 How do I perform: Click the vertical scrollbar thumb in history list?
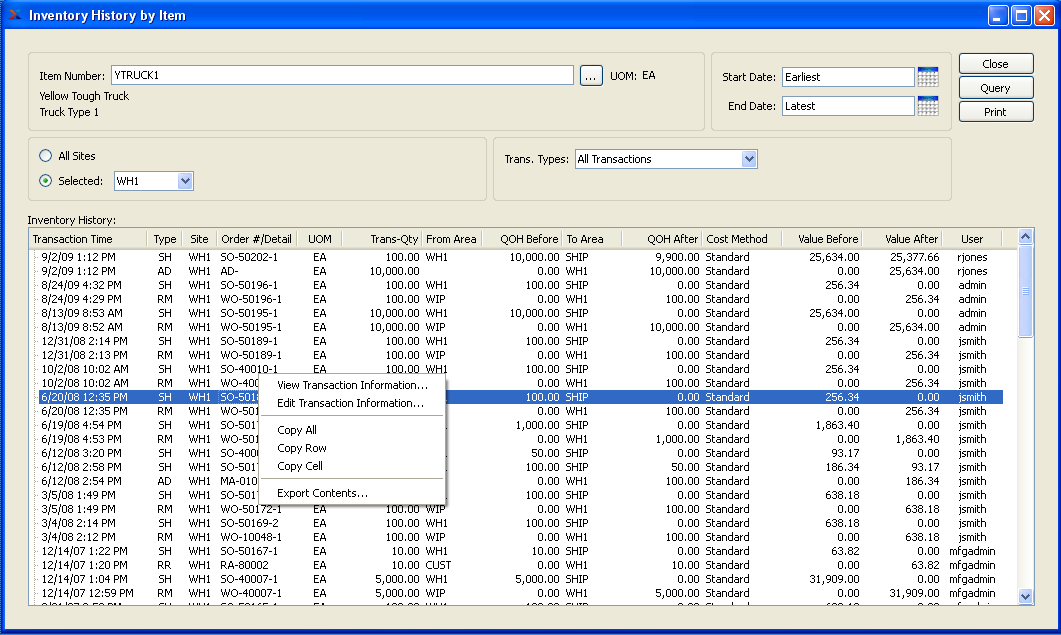tap(1025, 292)
